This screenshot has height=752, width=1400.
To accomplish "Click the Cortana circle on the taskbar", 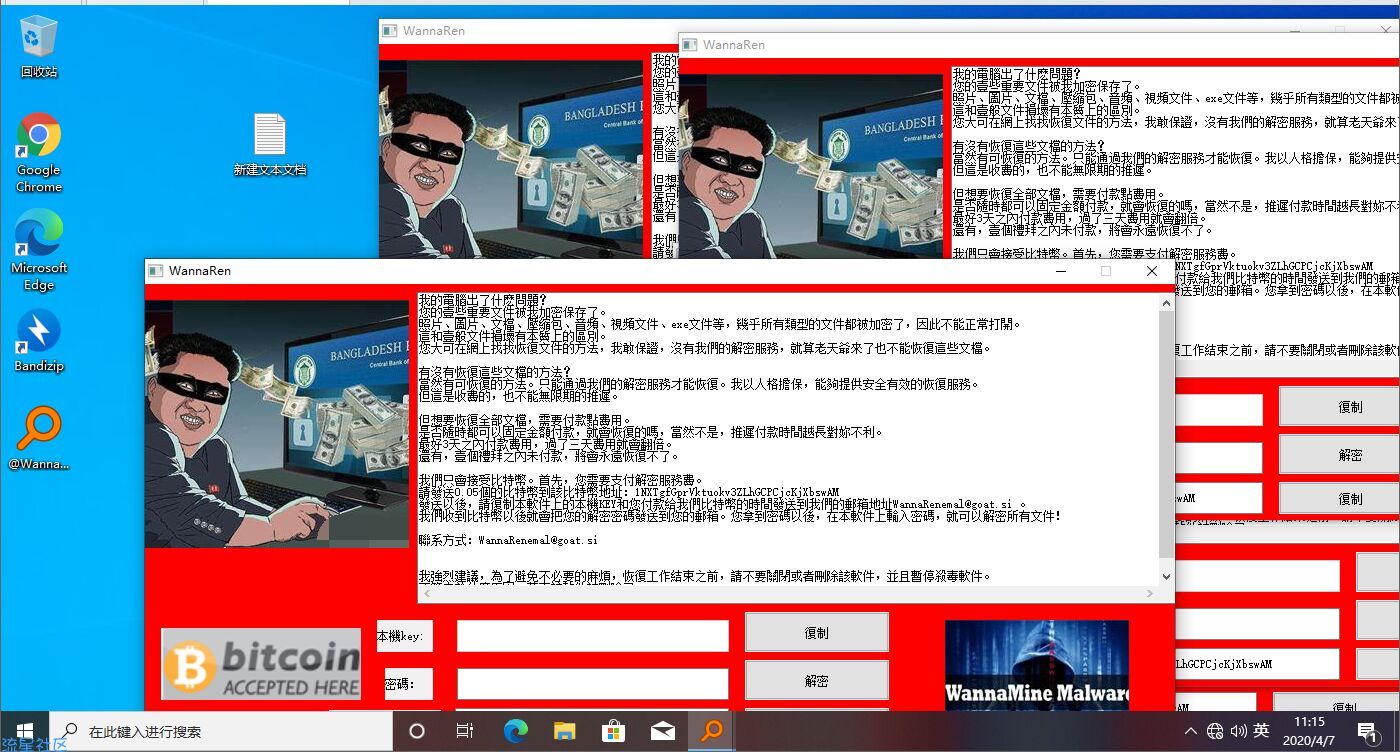I will click(x=417, y=731).
